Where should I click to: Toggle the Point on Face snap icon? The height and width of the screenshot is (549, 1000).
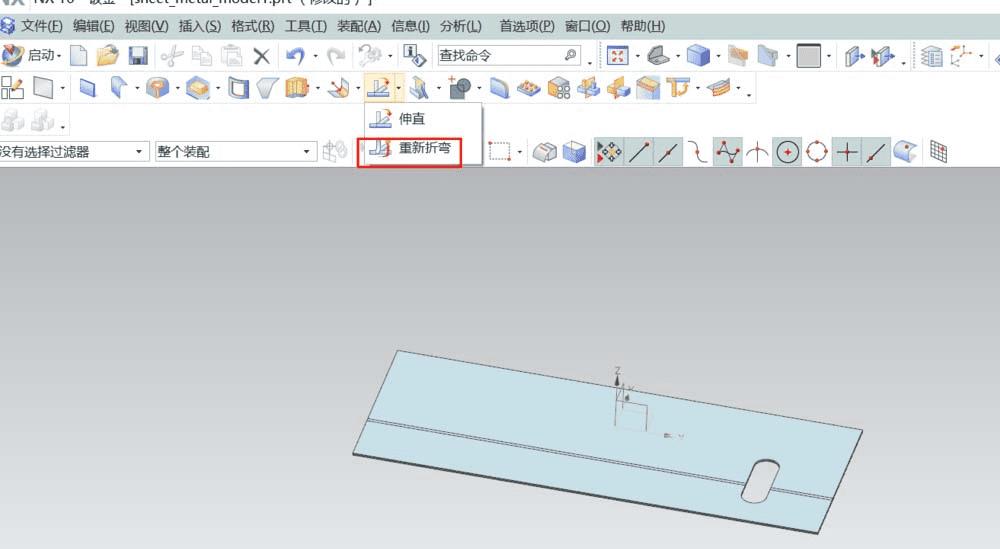(905, 152)
